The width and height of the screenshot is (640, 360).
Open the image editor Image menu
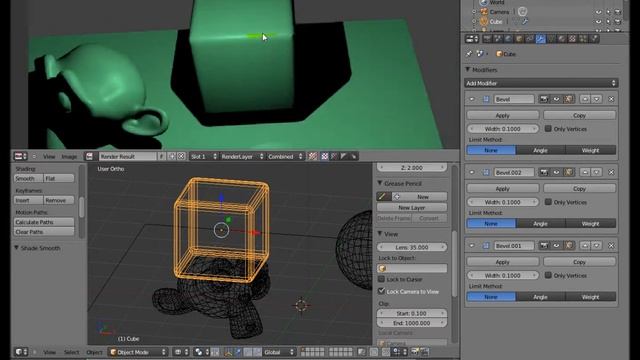click(69, 156)
